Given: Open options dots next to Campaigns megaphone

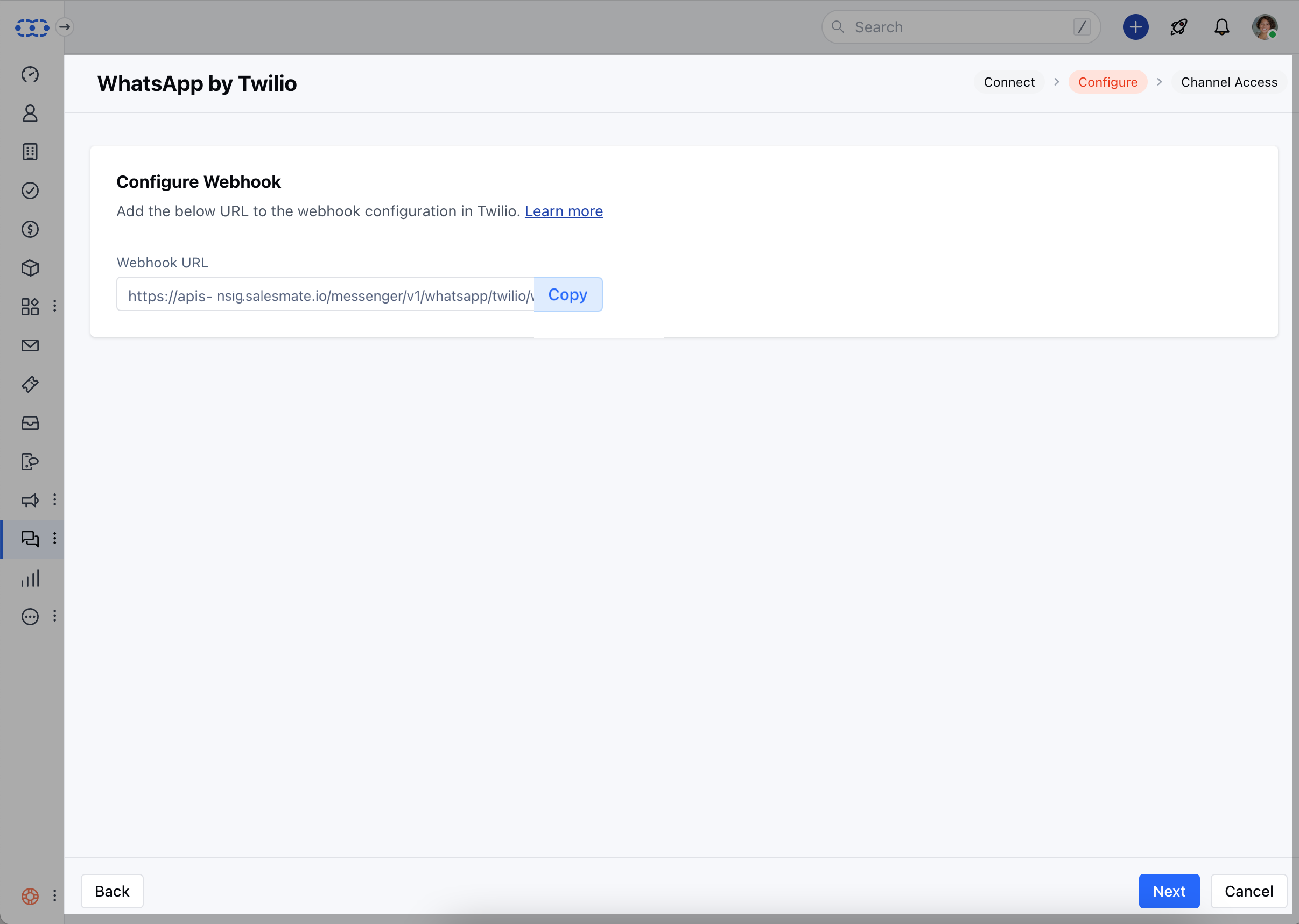Looking at the screenshot, I should click(54, 499).
